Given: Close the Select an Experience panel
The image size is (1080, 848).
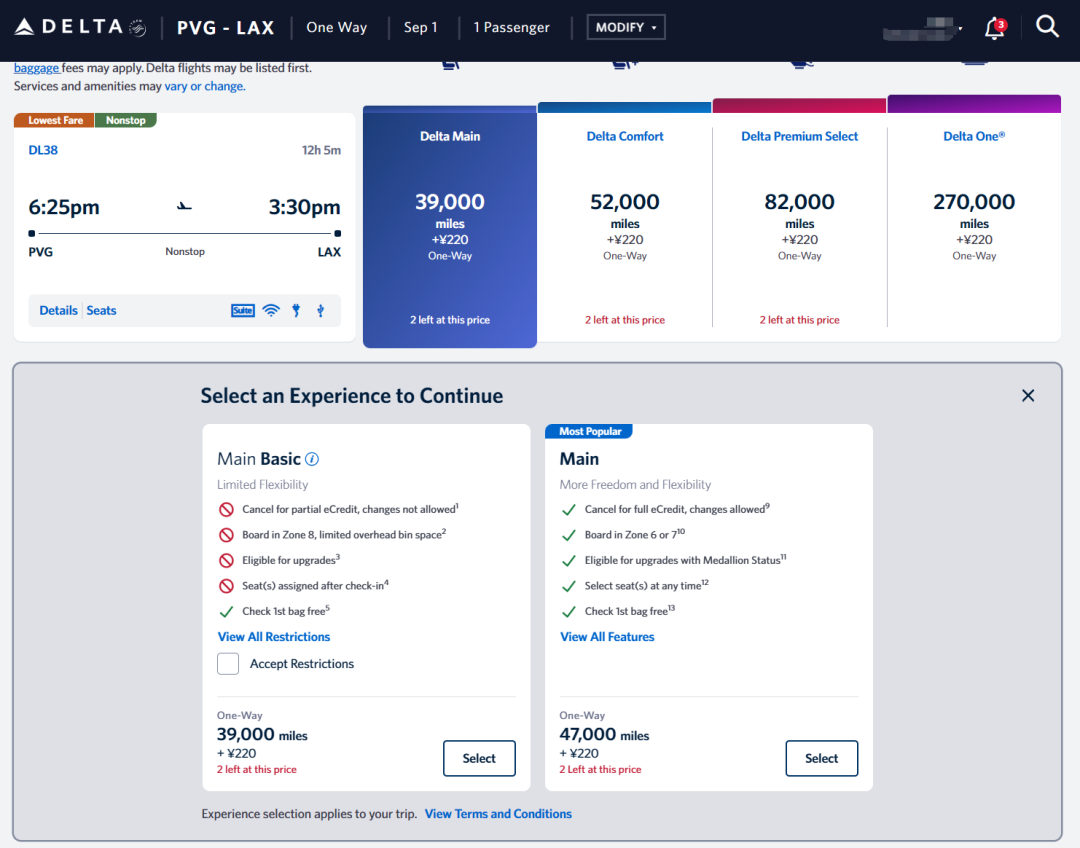Looking at the screenshot, I should coord(1028,396).
